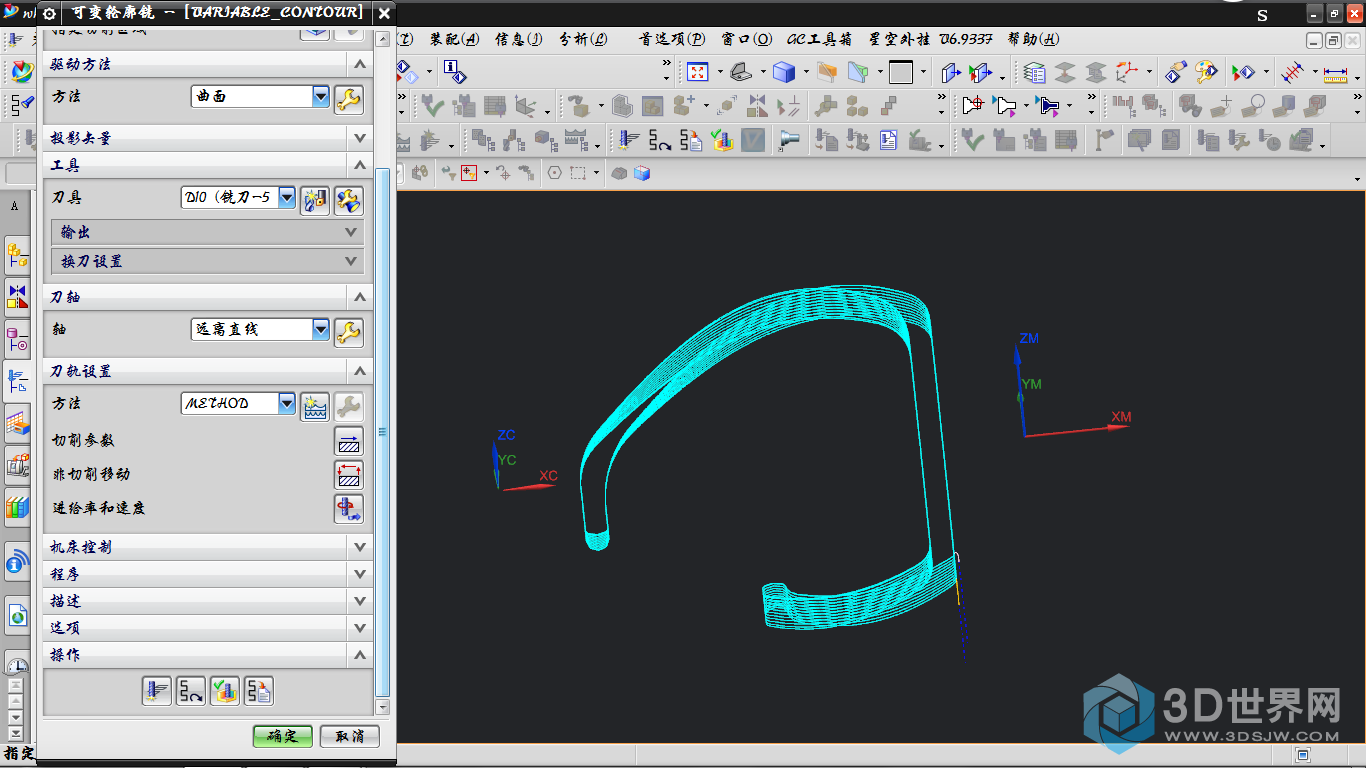Open dialog settings gear in title bar

point(49,14)
